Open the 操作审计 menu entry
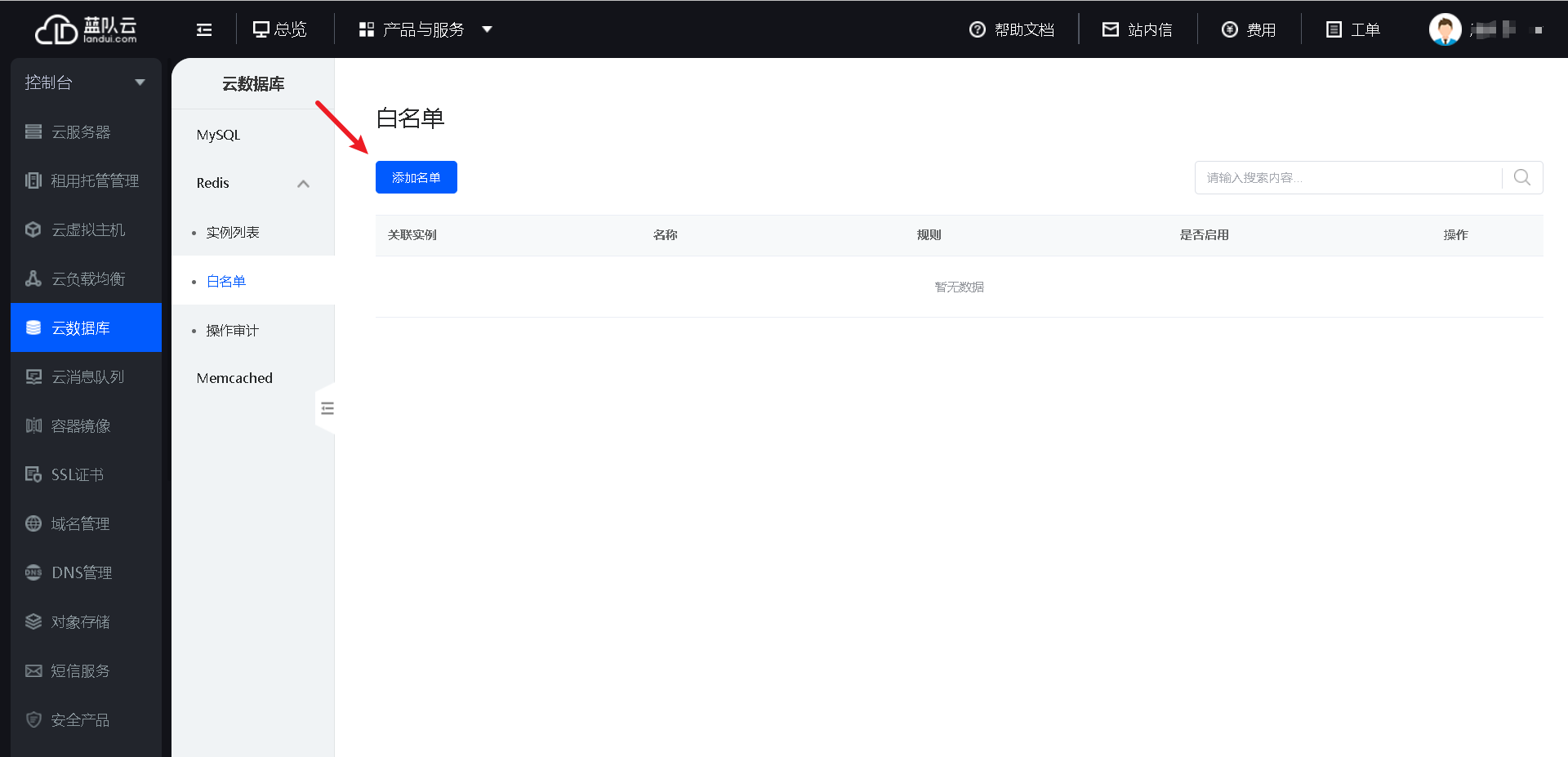 (x=233, y=331)
